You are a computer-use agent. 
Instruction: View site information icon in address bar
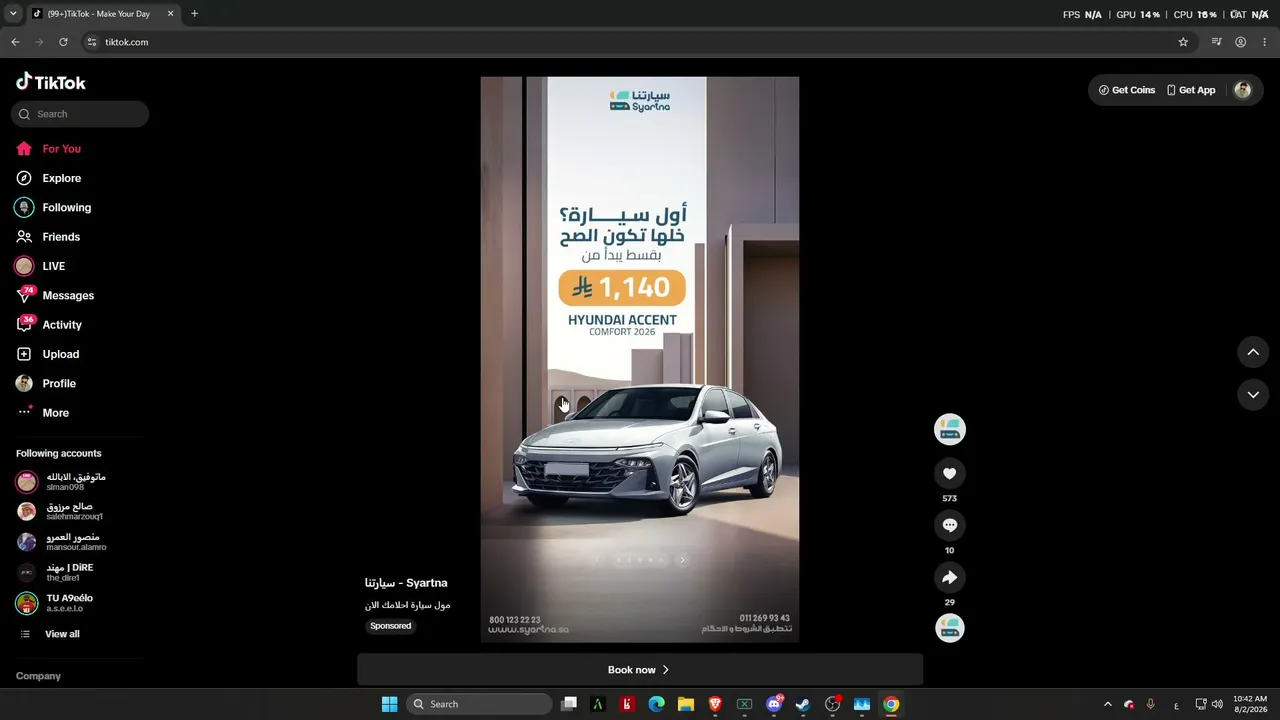pyautogui.click(x=91, y=42)
